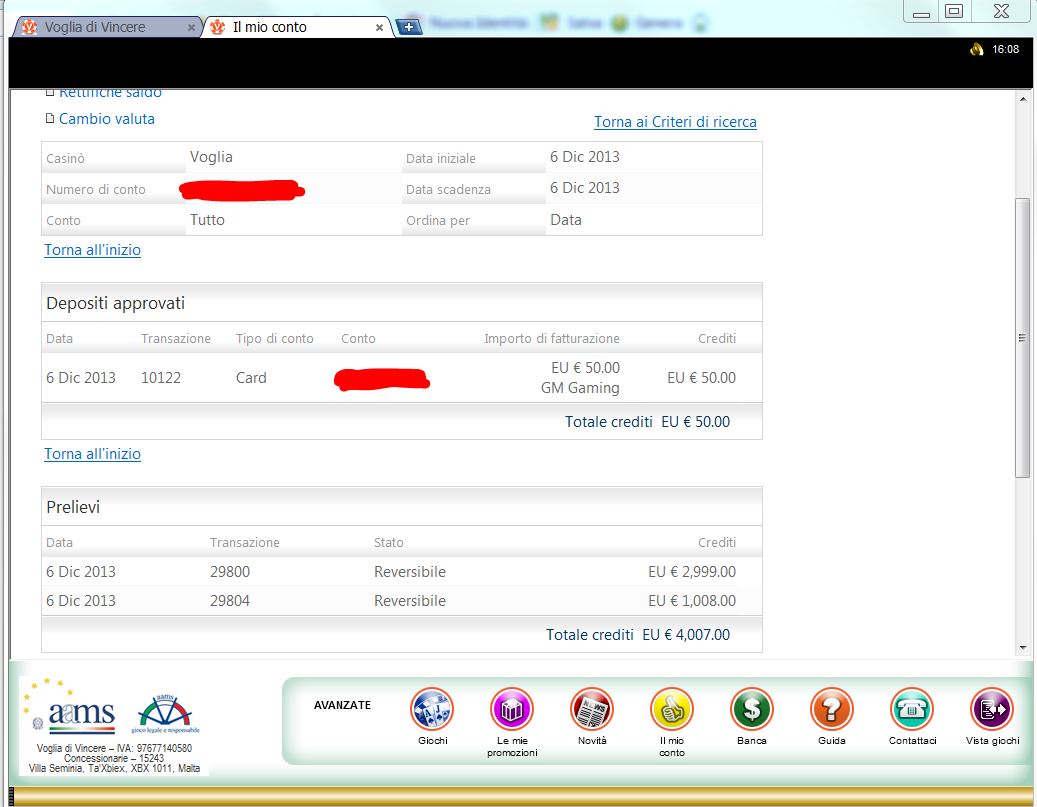Click the Stato column header
This screenshot has width=1037, height=807.
(389, 542)
